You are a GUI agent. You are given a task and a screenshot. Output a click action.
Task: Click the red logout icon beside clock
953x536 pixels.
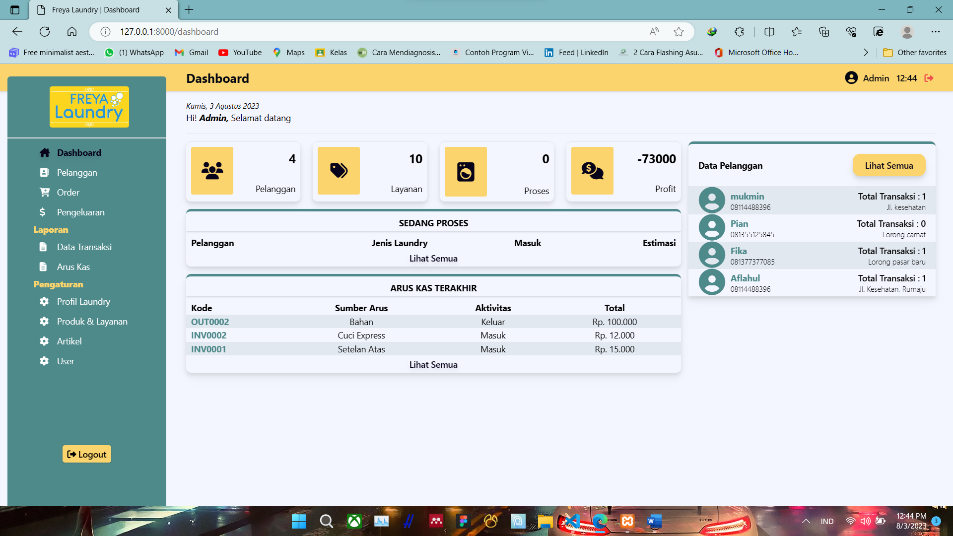[x=929, y=78]
